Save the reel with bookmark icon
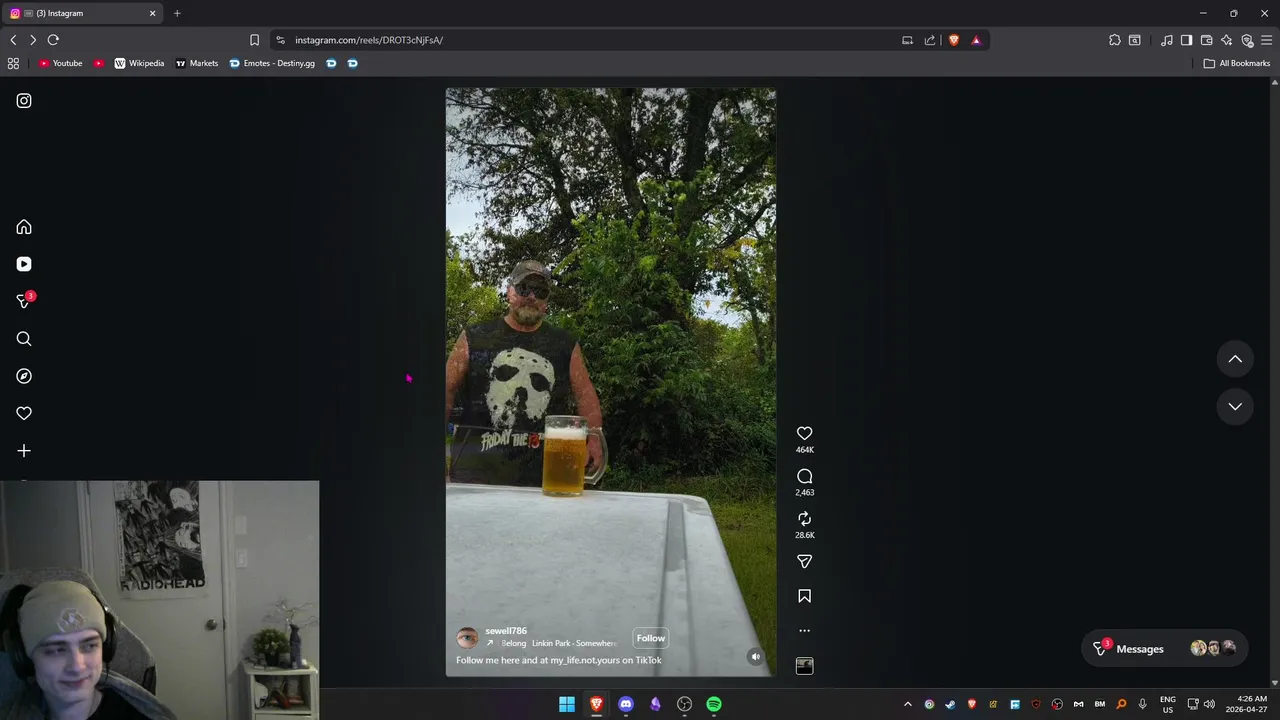The image size is (1280, 720). click(x=804, y=596)
